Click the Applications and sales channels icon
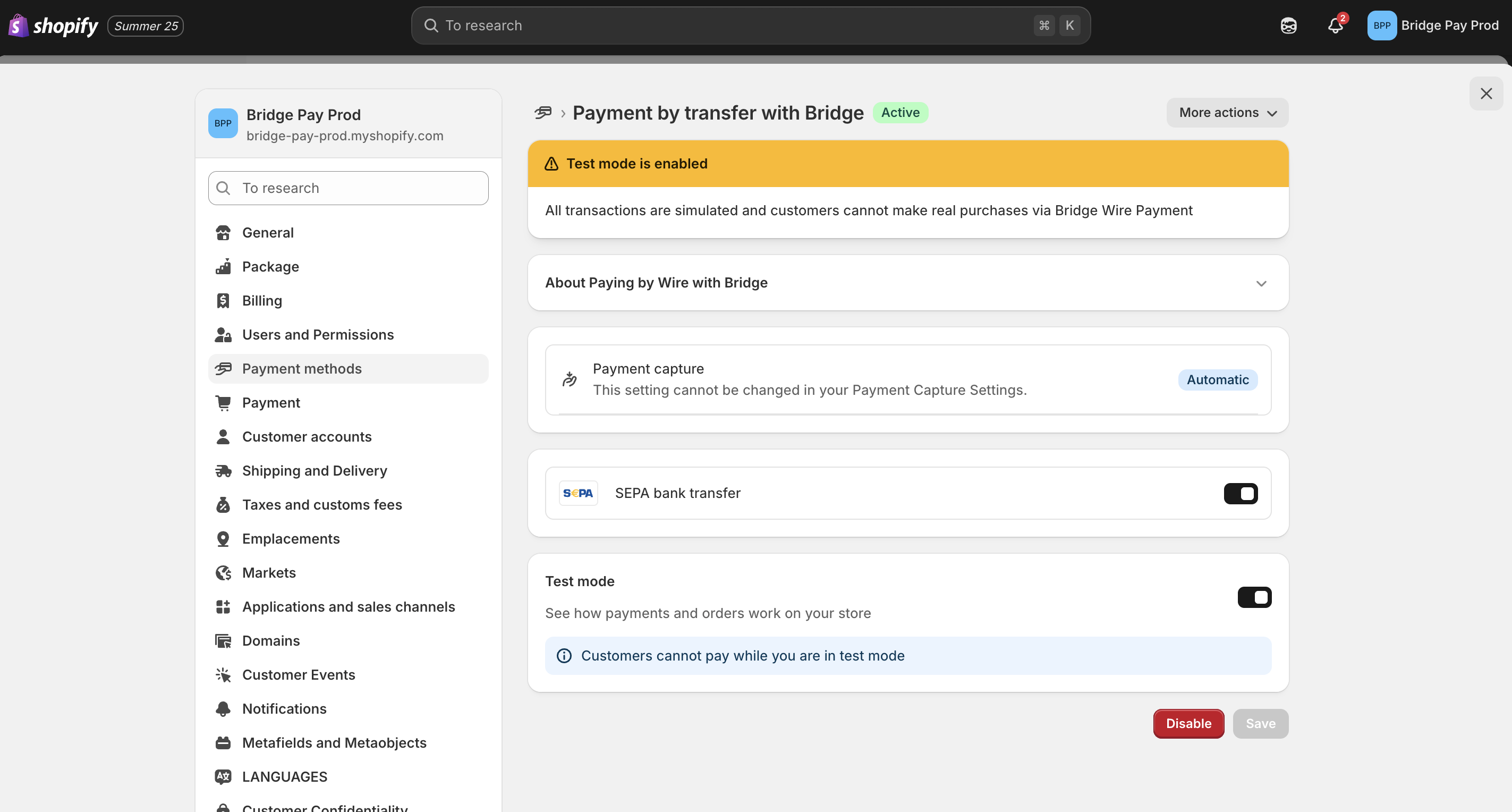1512x812 pixels. (x=223, y=608)
